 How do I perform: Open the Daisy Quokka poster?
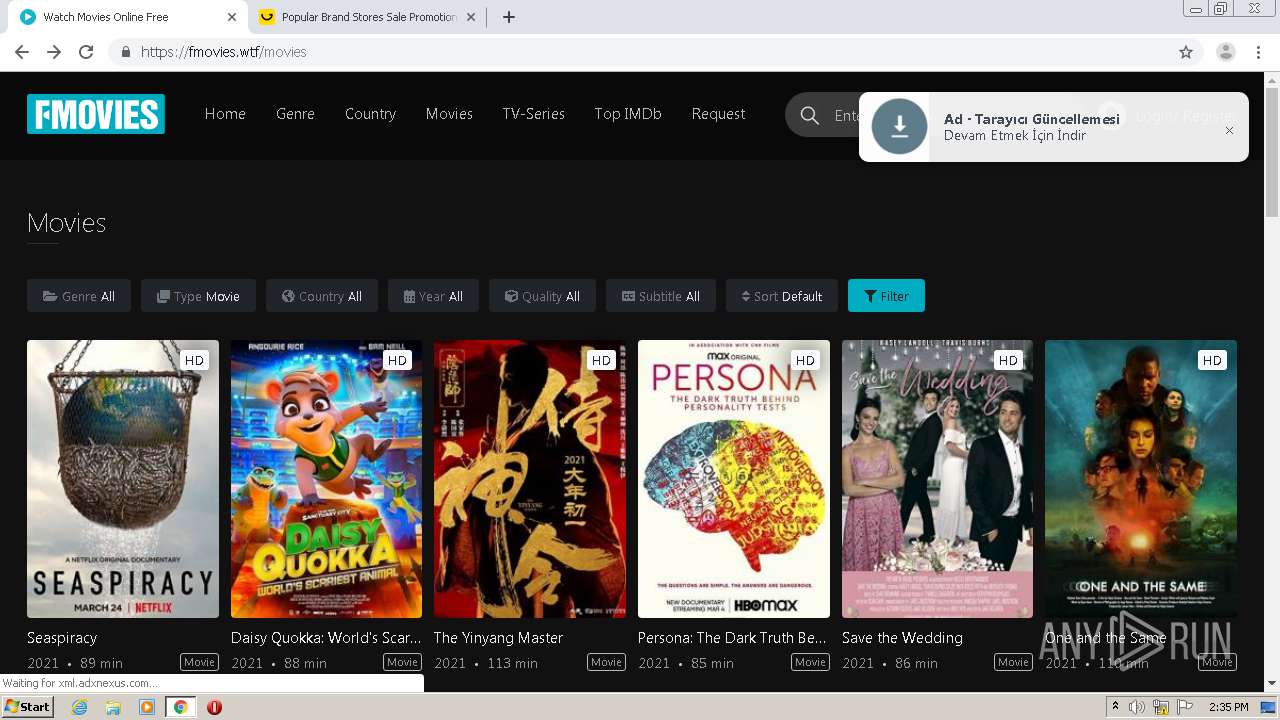(x=326, y=479)
